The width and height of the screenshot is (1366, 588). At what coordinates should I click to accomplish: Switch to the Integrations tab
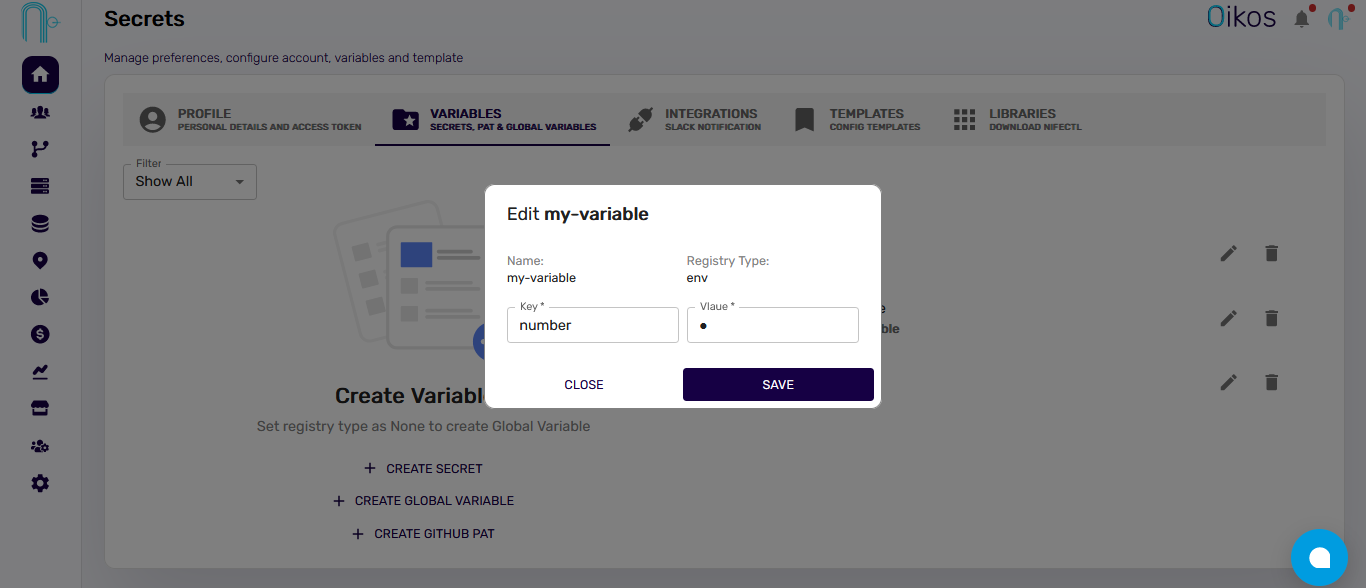[697, 118]
